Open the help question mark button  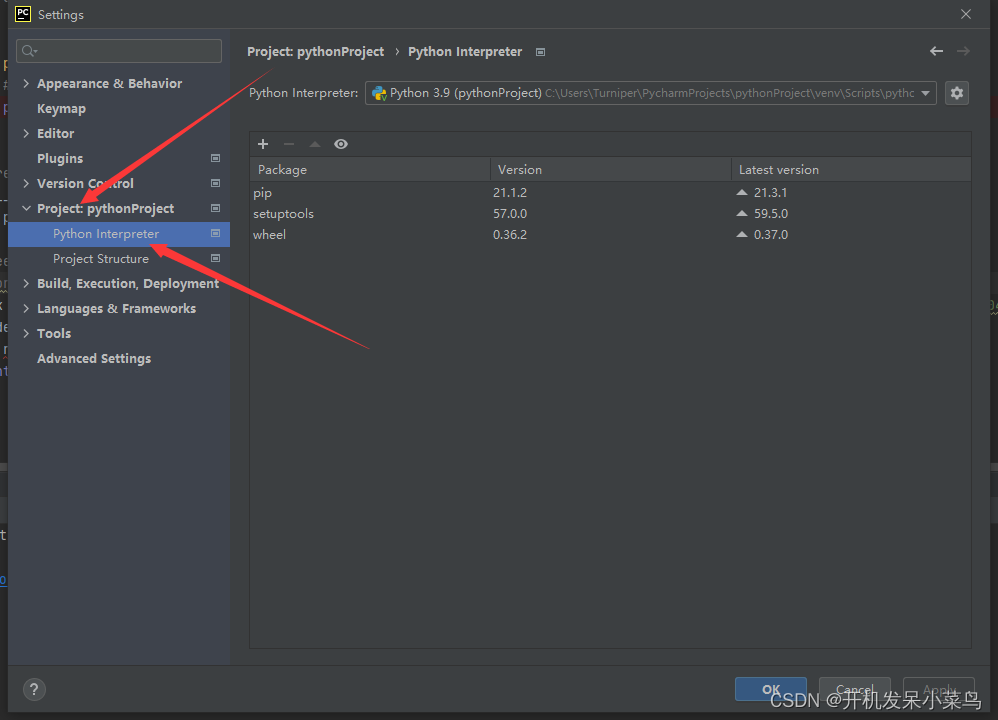(34, 689)
